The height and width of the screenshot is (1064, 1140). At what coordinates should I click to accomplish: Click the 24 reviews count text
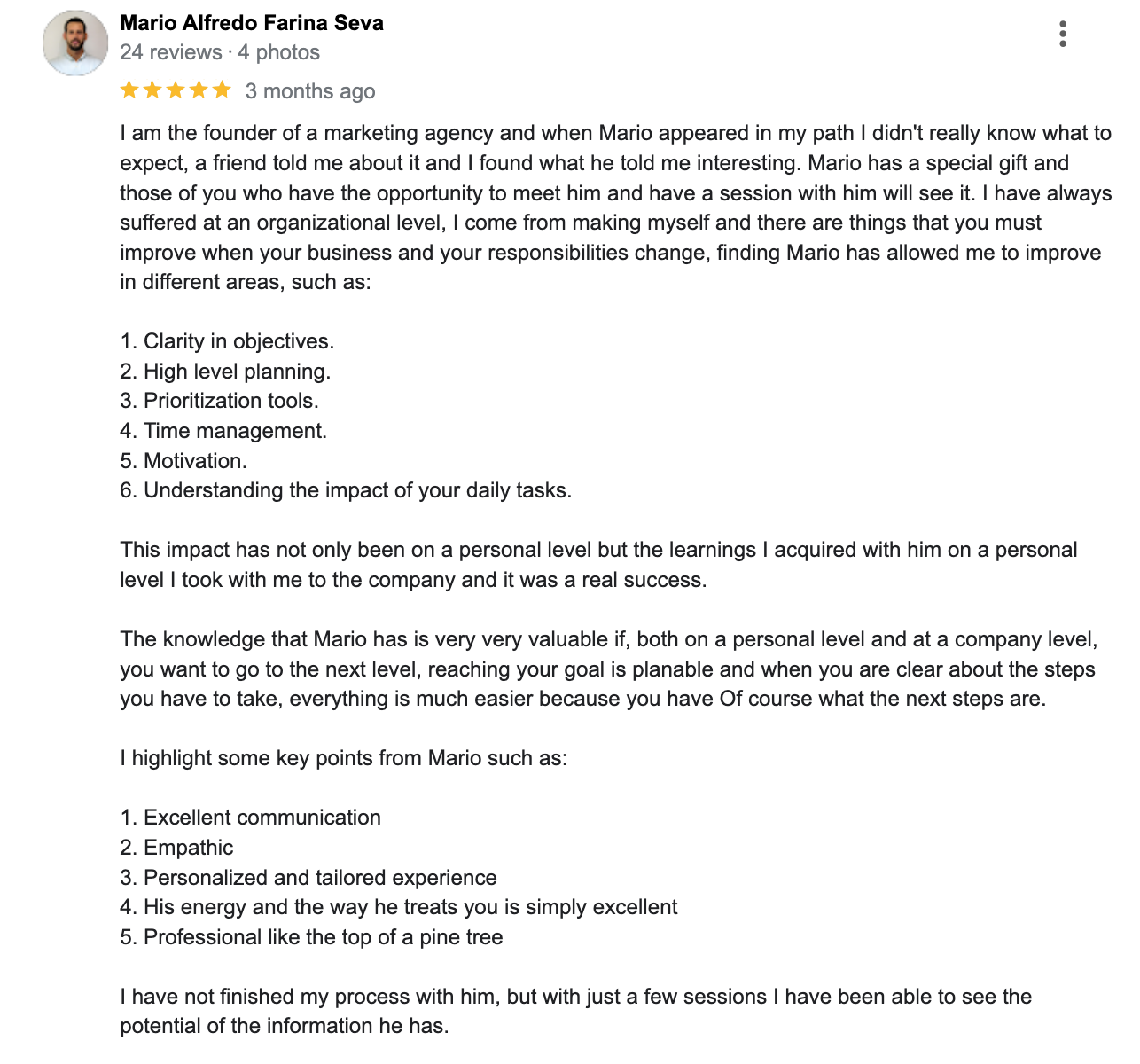171,52
